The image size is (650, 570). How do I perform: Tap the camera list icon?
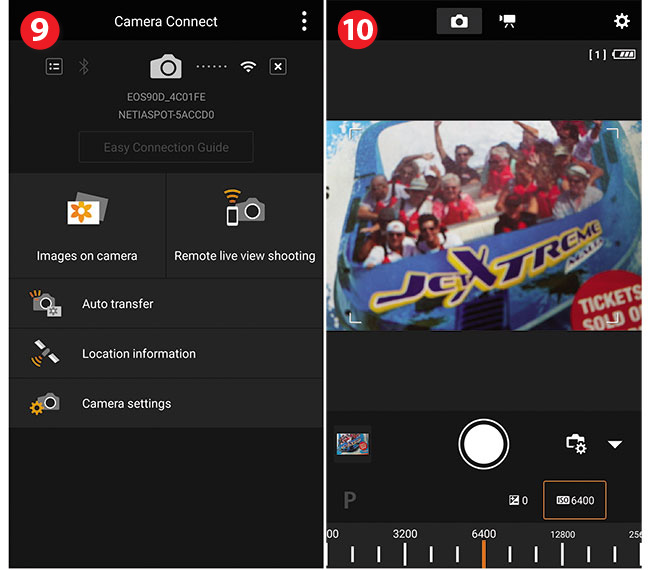[54, 66]
